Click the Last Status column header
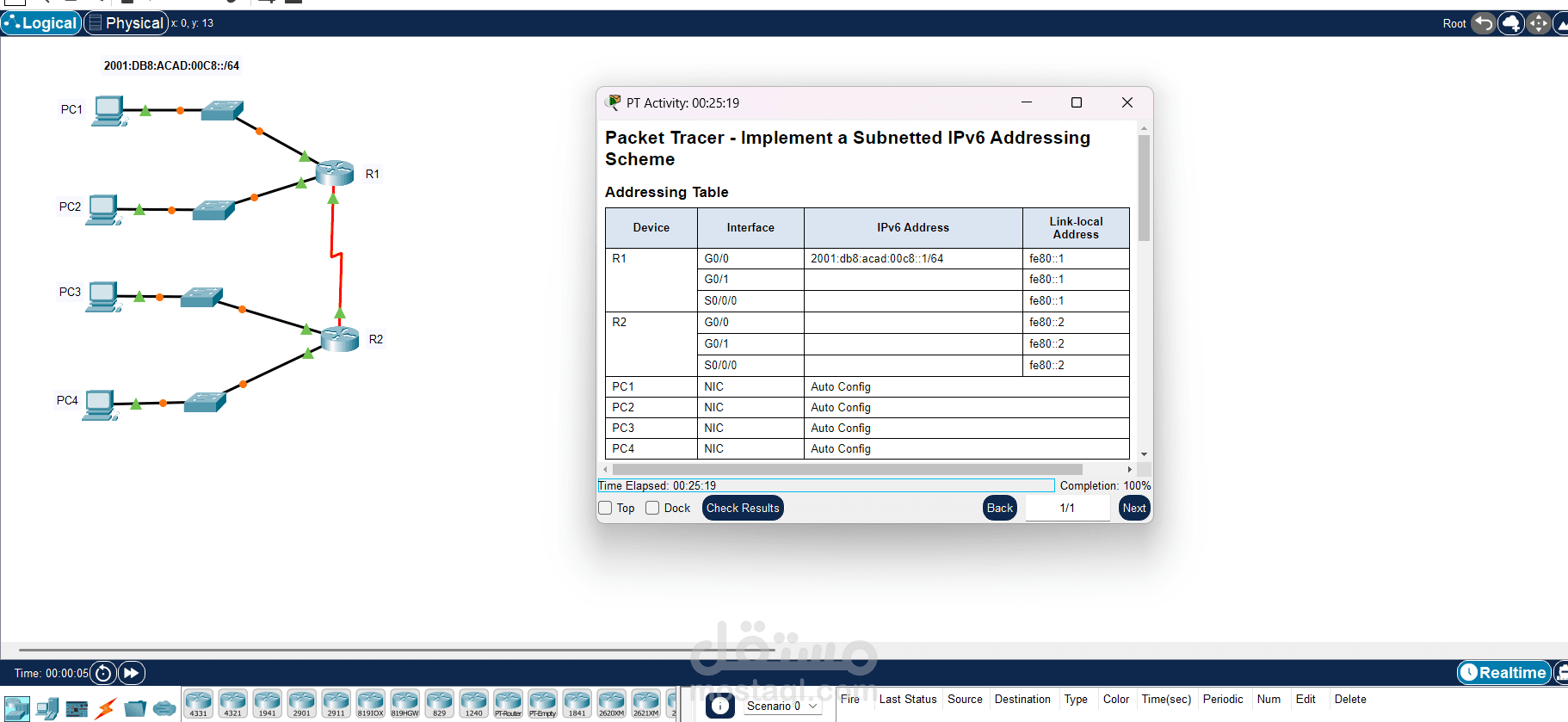Screen dimensions: 1568x722 pyautogui.click(x=908, y=699)
